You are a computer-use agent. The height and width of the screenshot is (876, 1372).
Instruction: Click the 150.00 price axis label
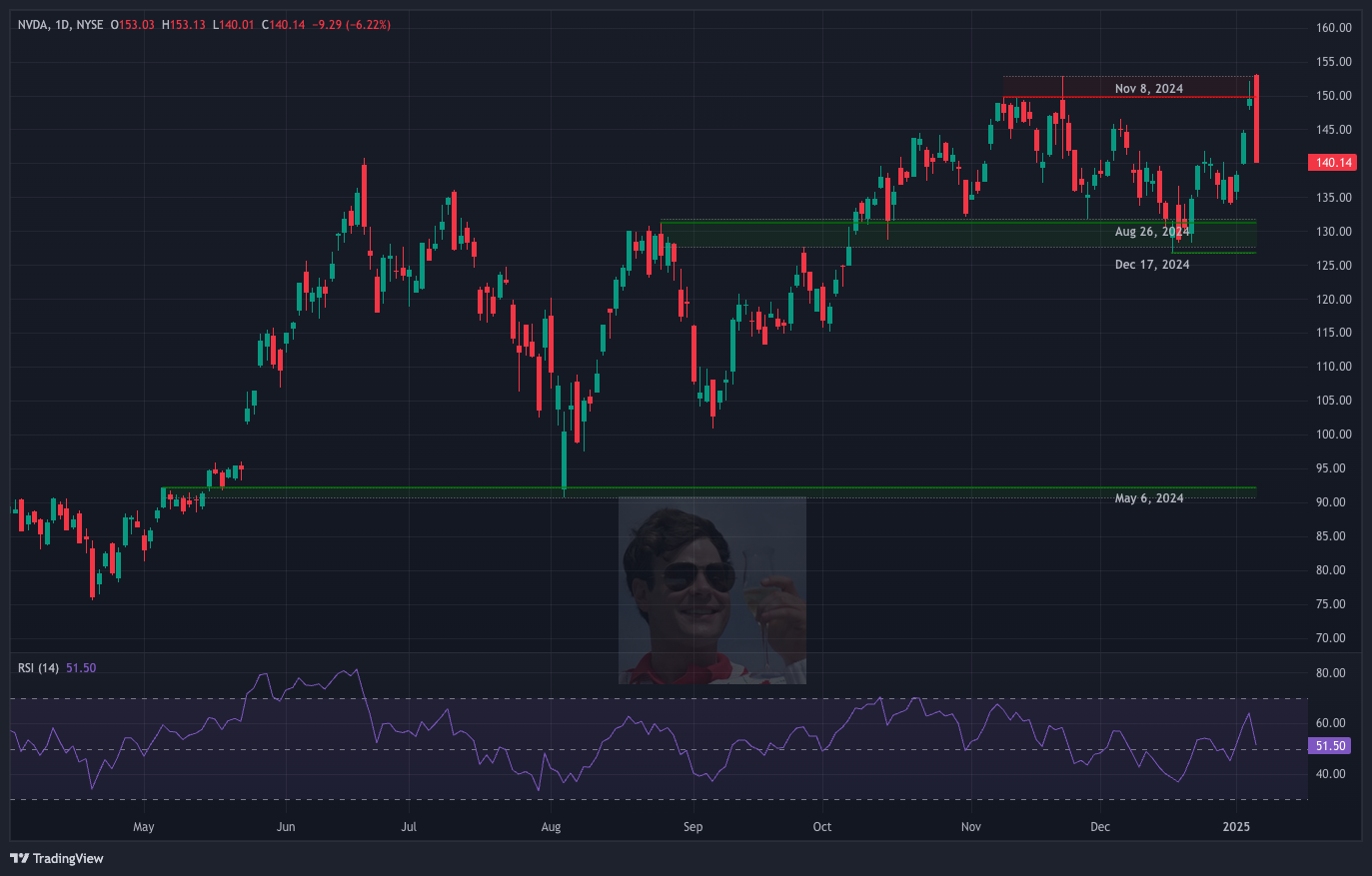tap(1333, 96)
